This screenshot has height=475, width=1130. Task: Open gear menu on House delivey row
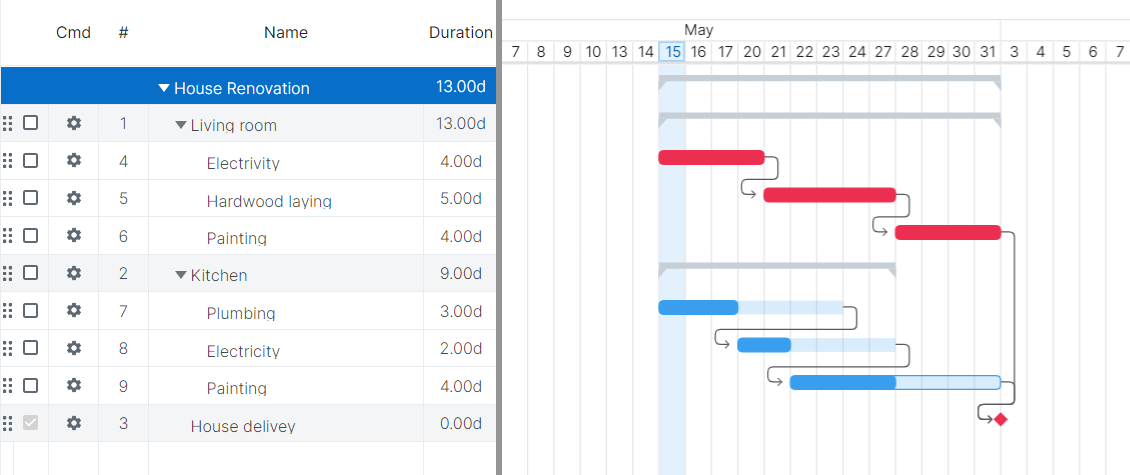[x=73, y=423]
